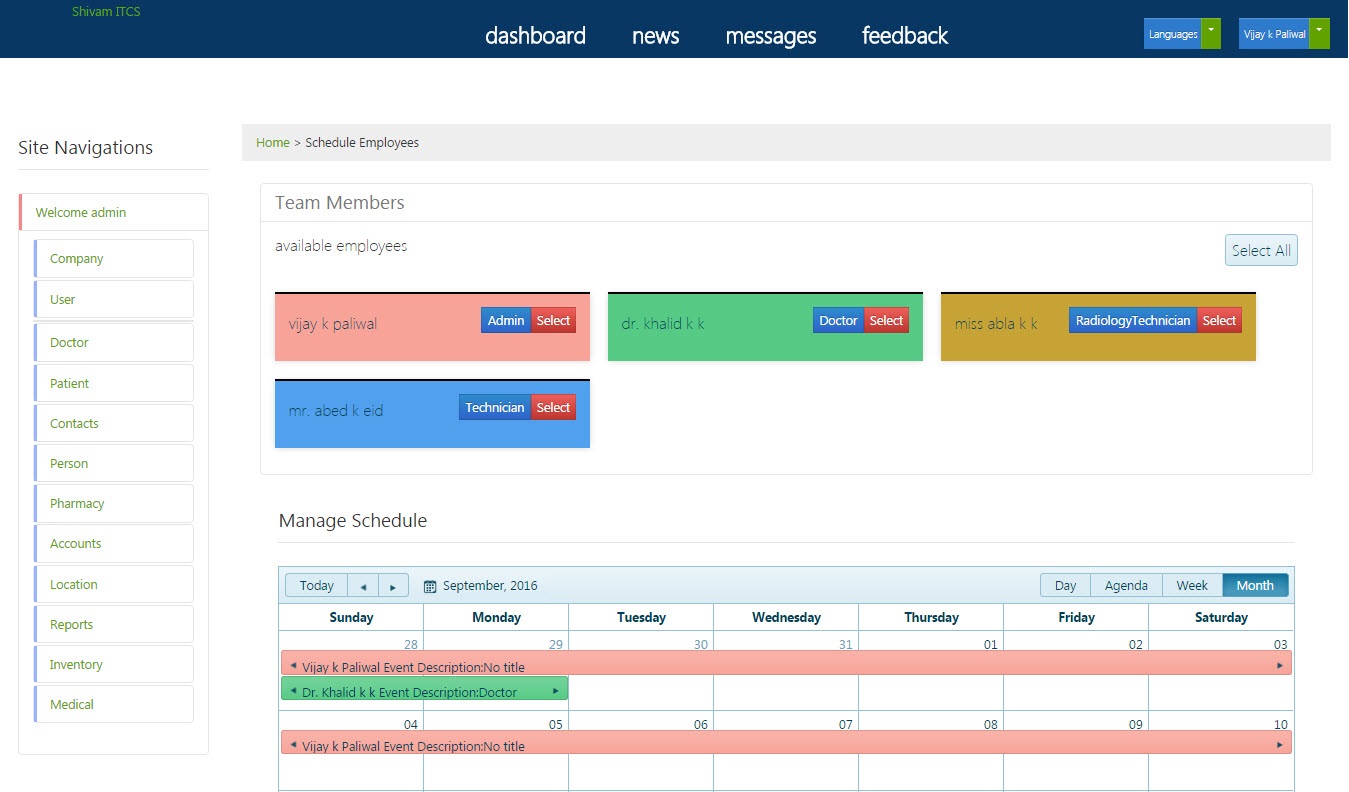Screen dimensions: 1349x792
Task: Click the September, 2016 date label
Action: coord(490,586)
